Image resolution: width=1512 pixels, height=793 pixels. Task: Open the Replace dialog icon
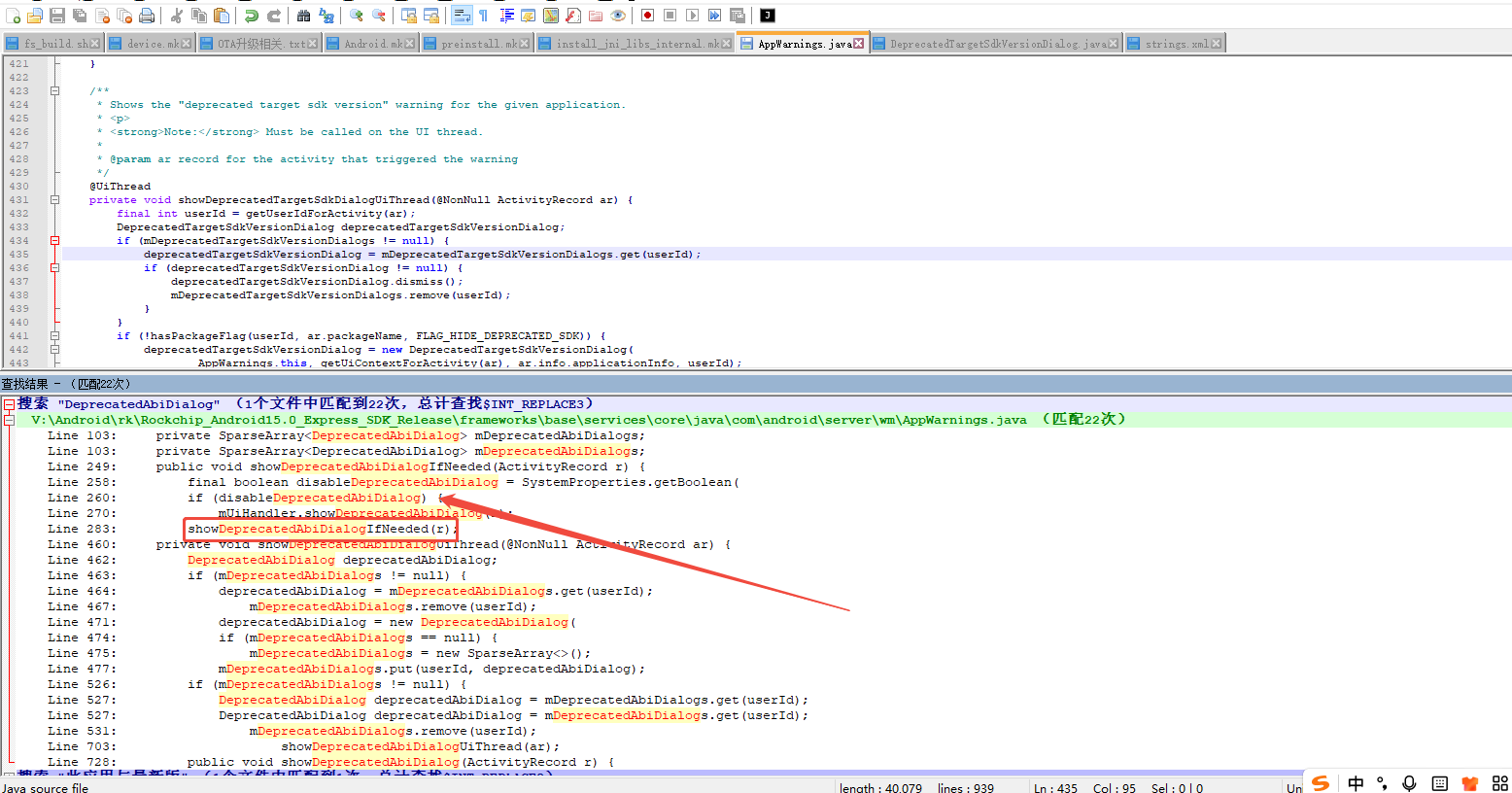pyautogui.click(x=326, y=16)
